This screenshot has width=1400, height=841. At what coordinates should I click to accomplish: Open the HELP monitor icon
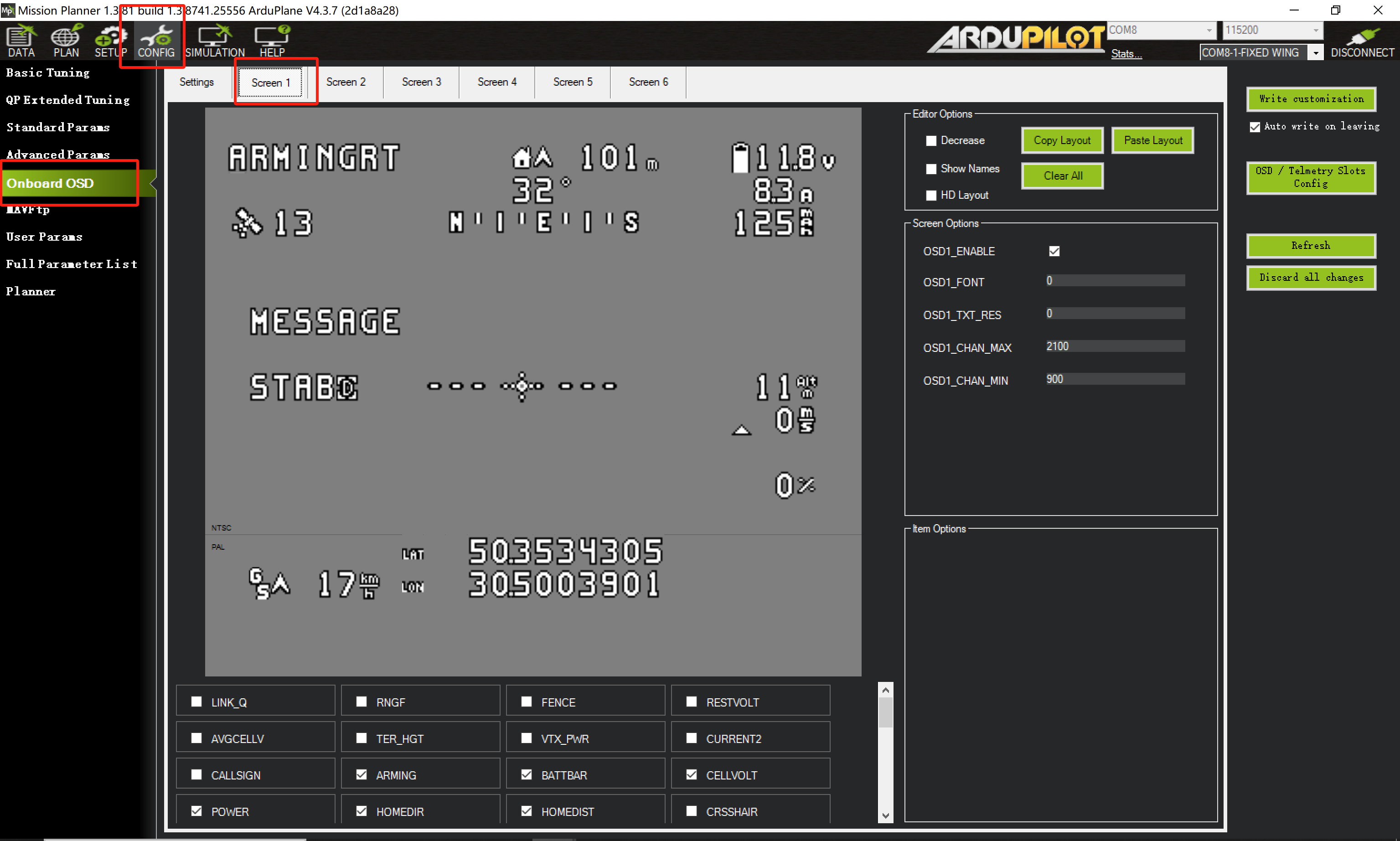pos(272,41)
